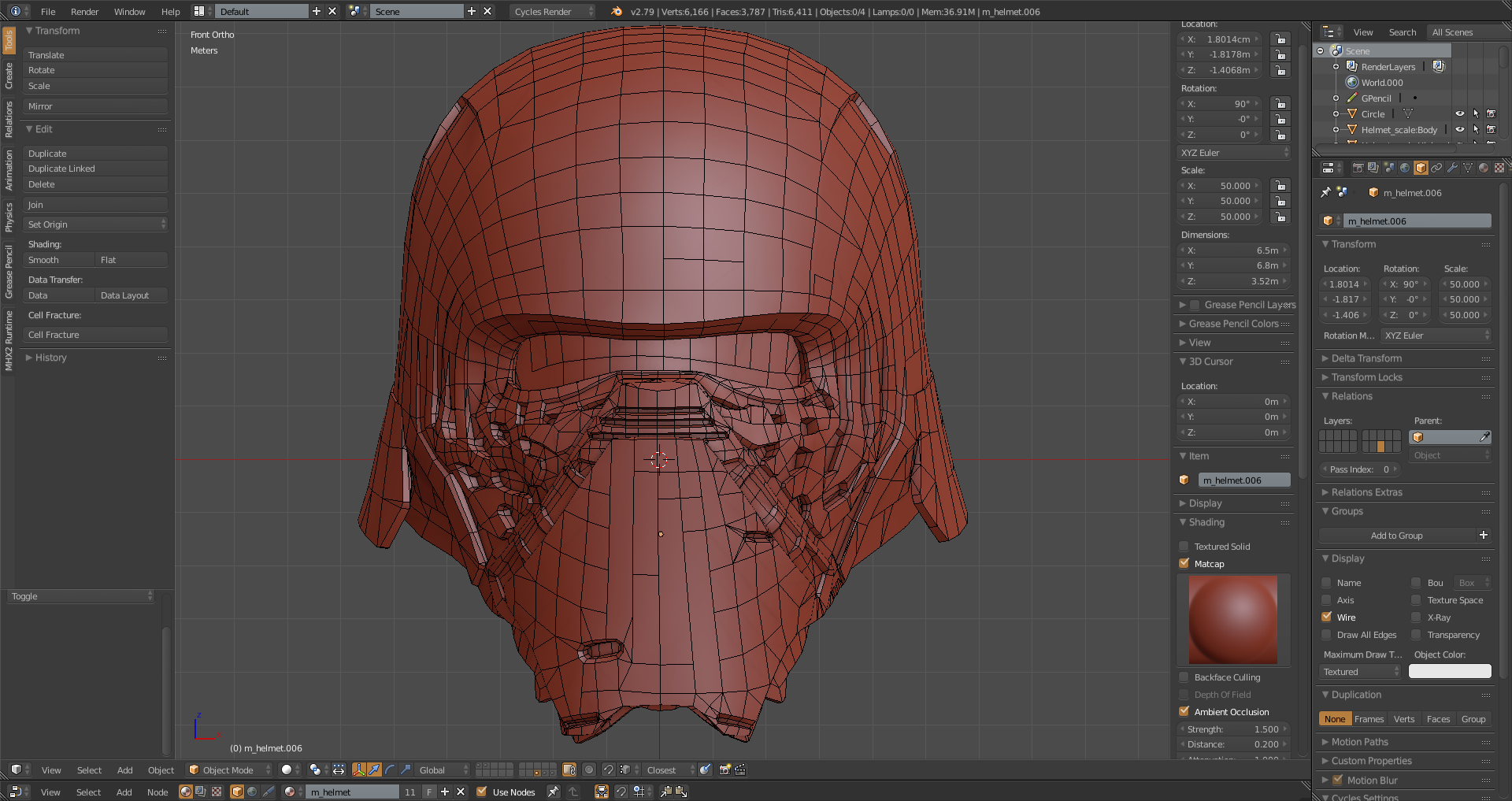Click the Object Color white swatch
Image resolution: width=1512 pixels, height=801 pixels.
(x=1450, y=671)
